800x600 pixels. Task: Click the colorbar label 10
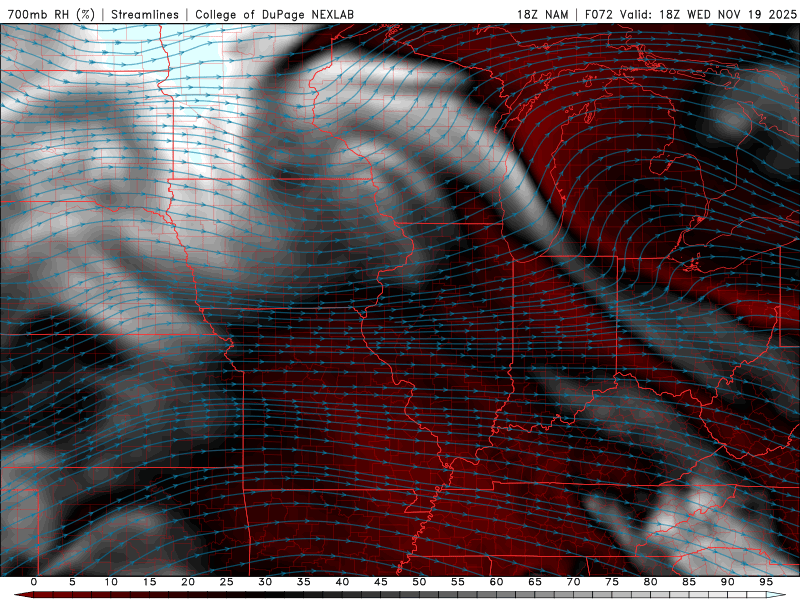[111, 582]
